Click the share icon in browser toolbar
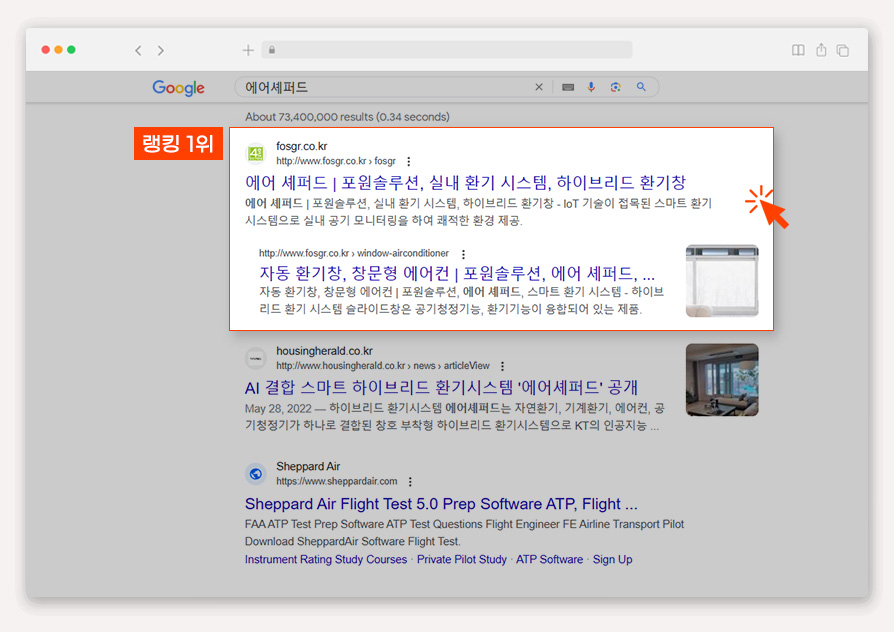894x632 pixels. click(x=821, y=50)
